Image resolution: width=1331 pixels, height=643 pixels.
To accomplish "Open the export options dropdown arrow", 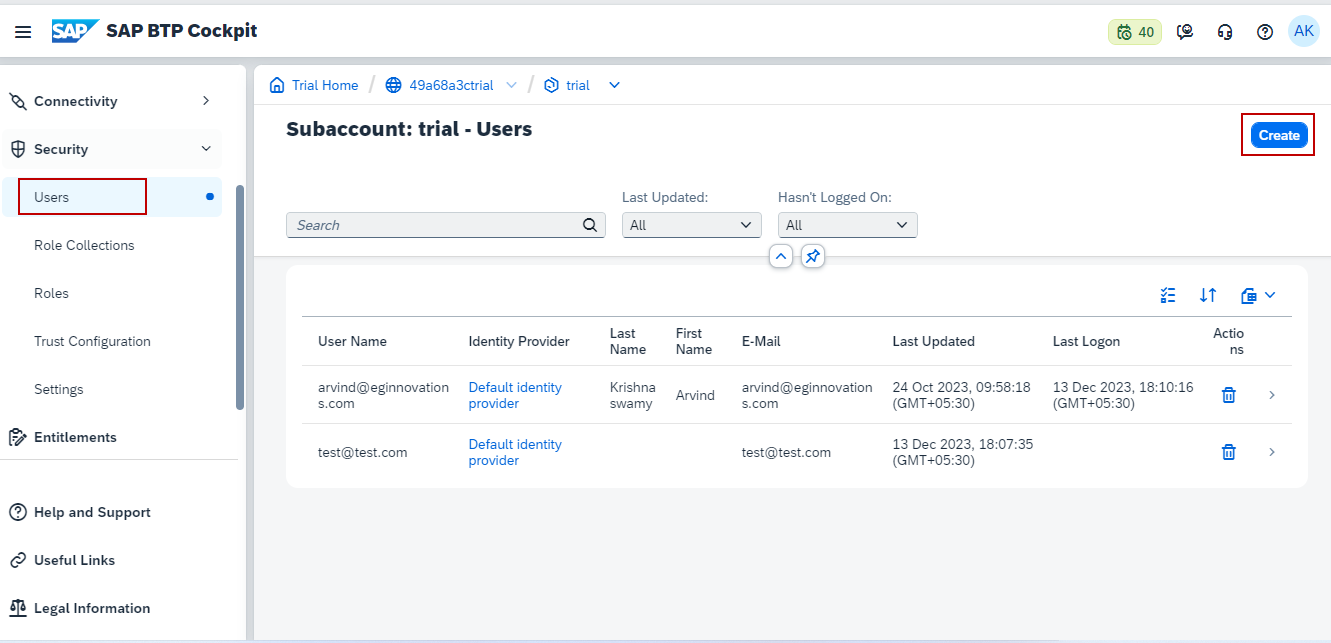I will click(1270, 295).
